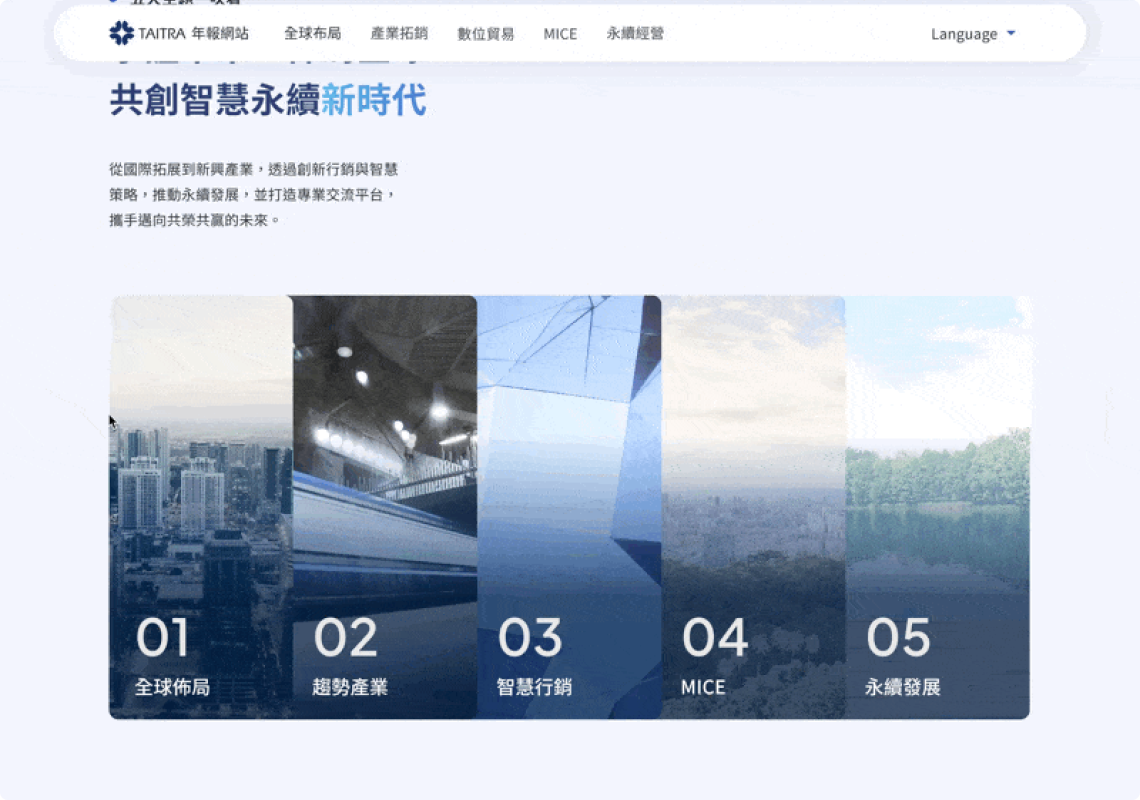Click the TAITRA snowflake logo icon
The height and width of the screenshot is (800, 1140).
point(121,33)
